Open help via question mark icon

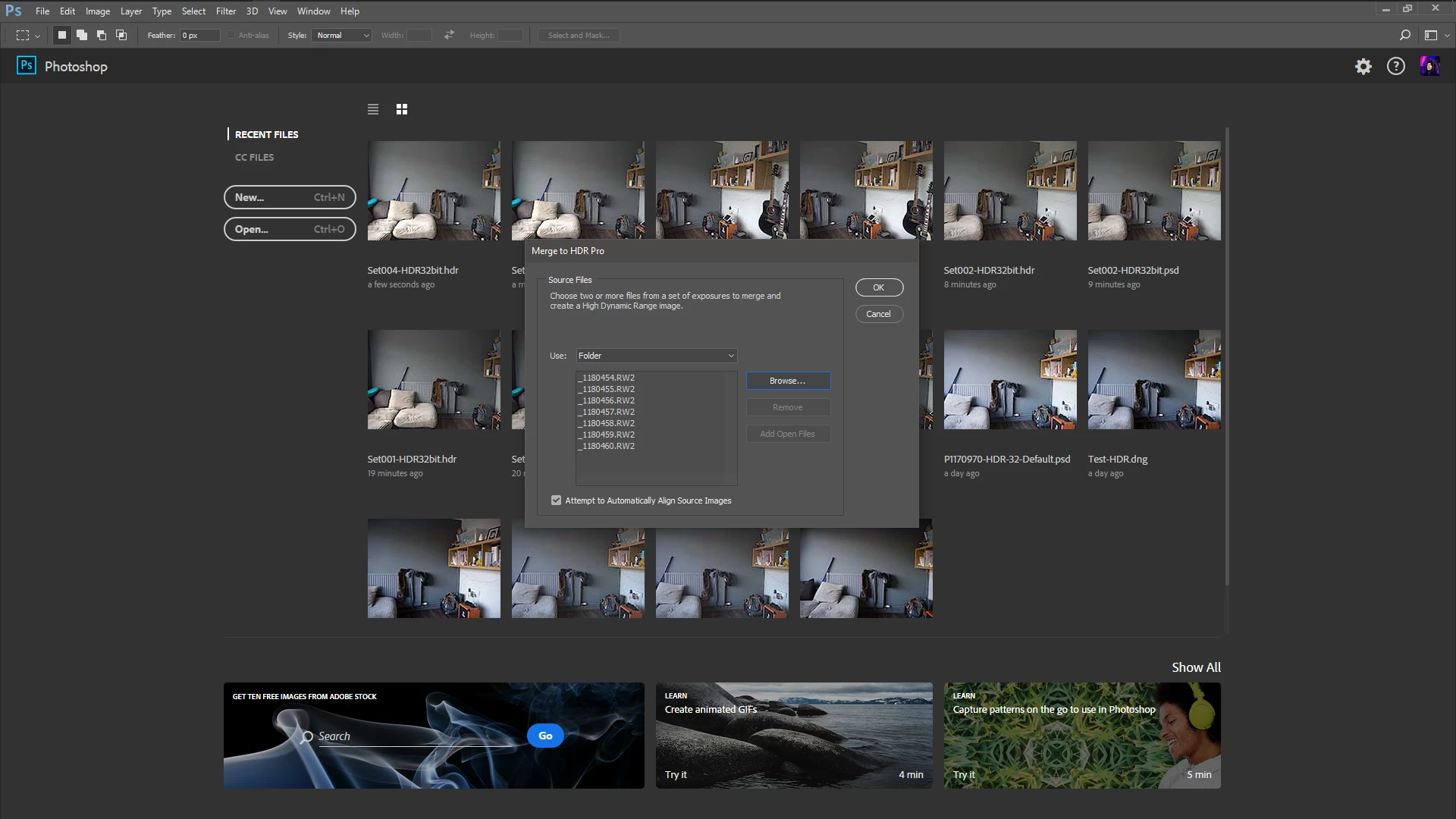pyautogui.click(x=1396, y=67)
